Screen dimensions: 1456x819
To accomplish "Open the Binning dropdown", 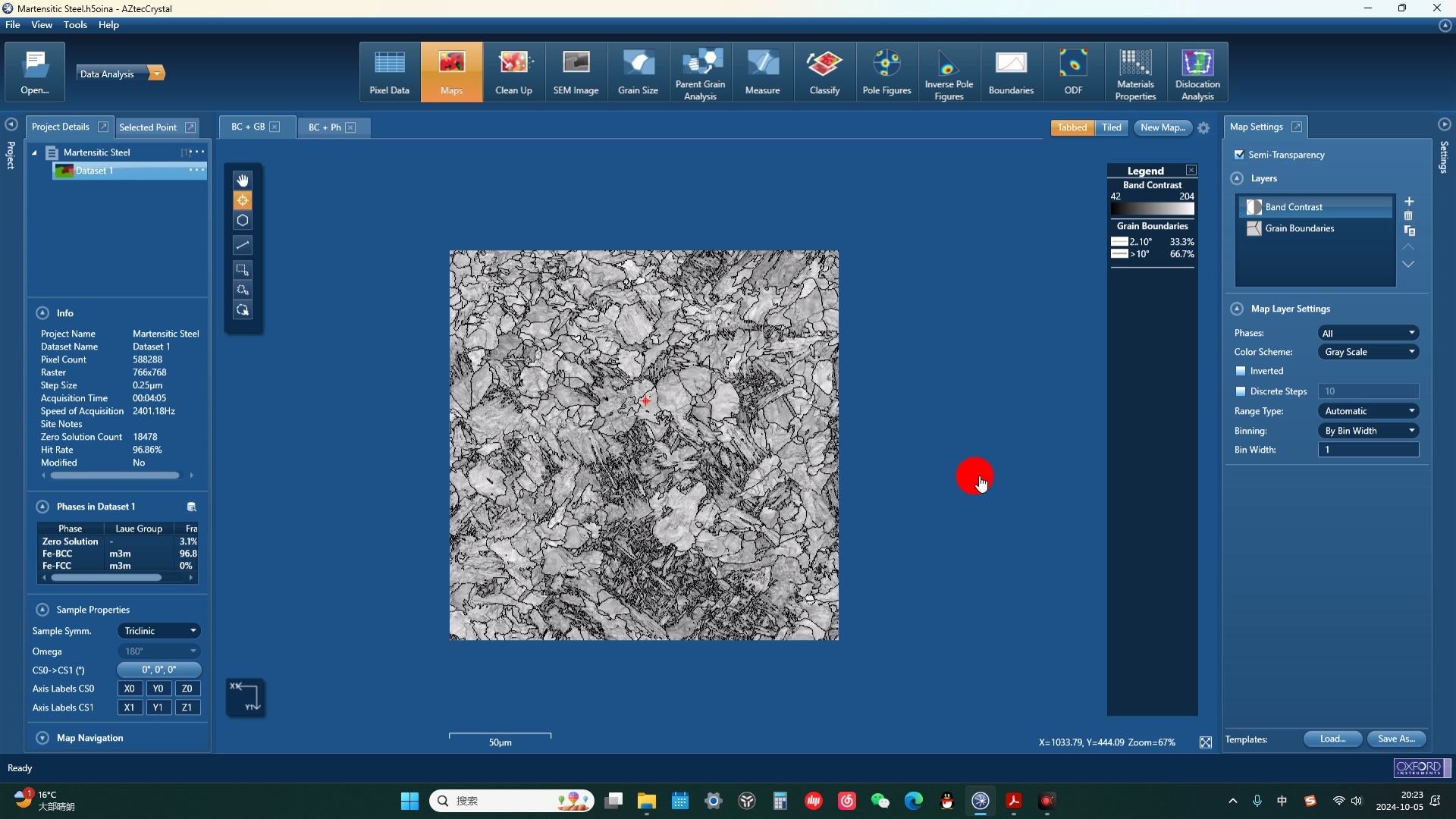I will (x=1368, y=431).
